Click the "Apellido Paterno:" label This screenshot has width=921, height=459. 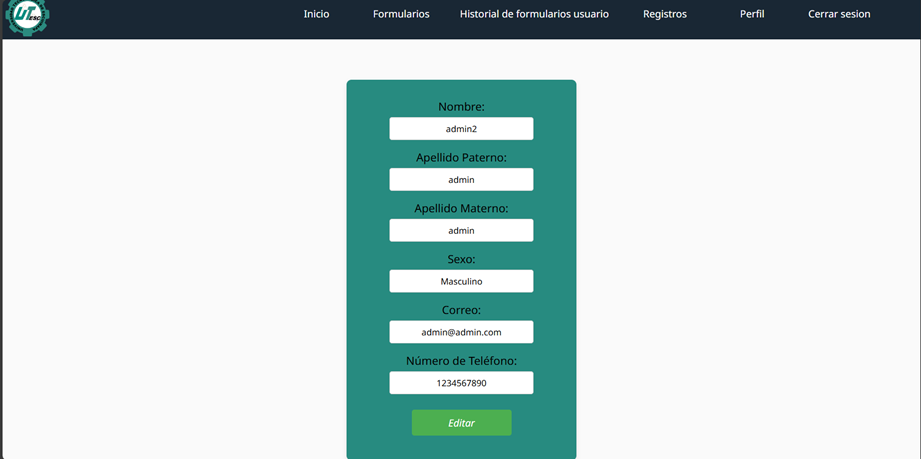[461, 158]
